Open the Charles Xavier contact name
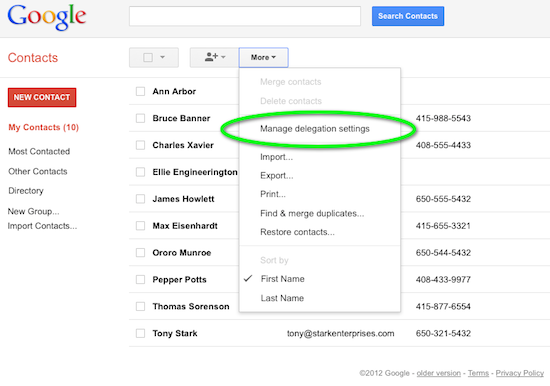 click(x=183, y=145)
